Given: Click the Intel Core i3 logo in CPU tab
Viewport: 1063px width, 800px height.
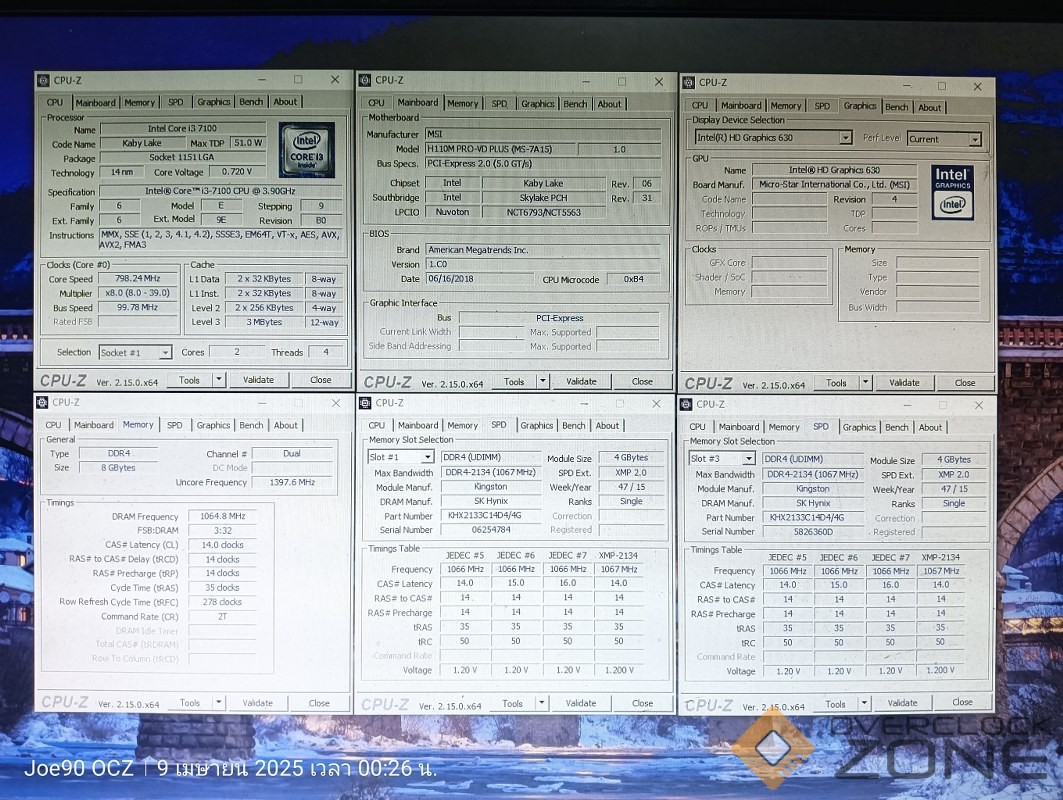Looking at the screenshot, I should coord(306,150).
